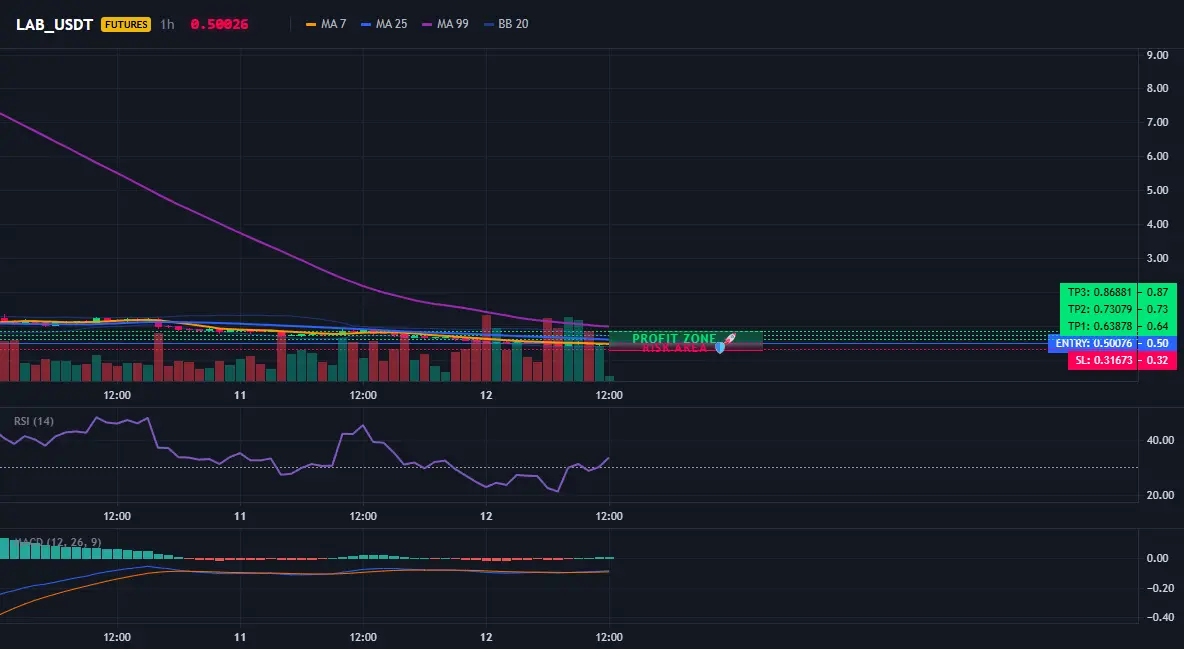This screenshot has width=1184, height=649.
Task: Click the LAB_USDT symbol name
Action: pos(54,24)
